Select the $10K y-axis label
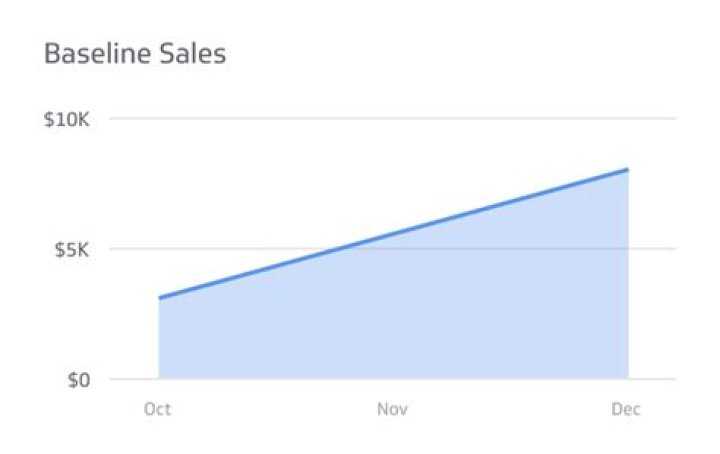 pyautogui.click(x=68, y=119)
